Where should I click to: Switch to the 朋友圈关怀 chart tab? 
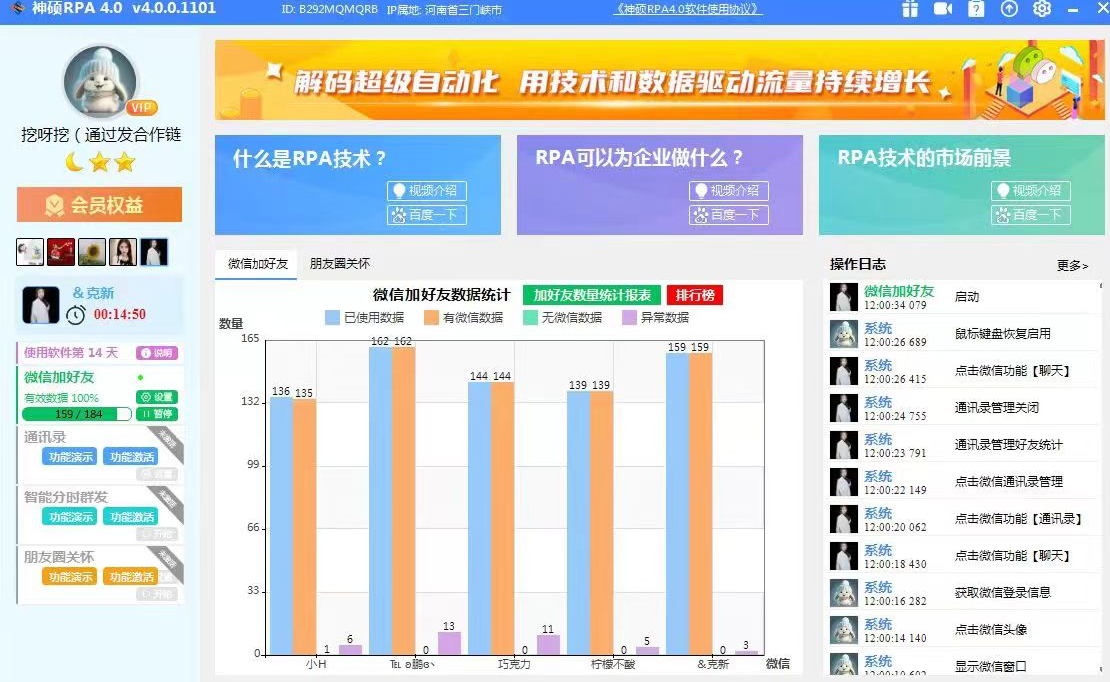340,263
